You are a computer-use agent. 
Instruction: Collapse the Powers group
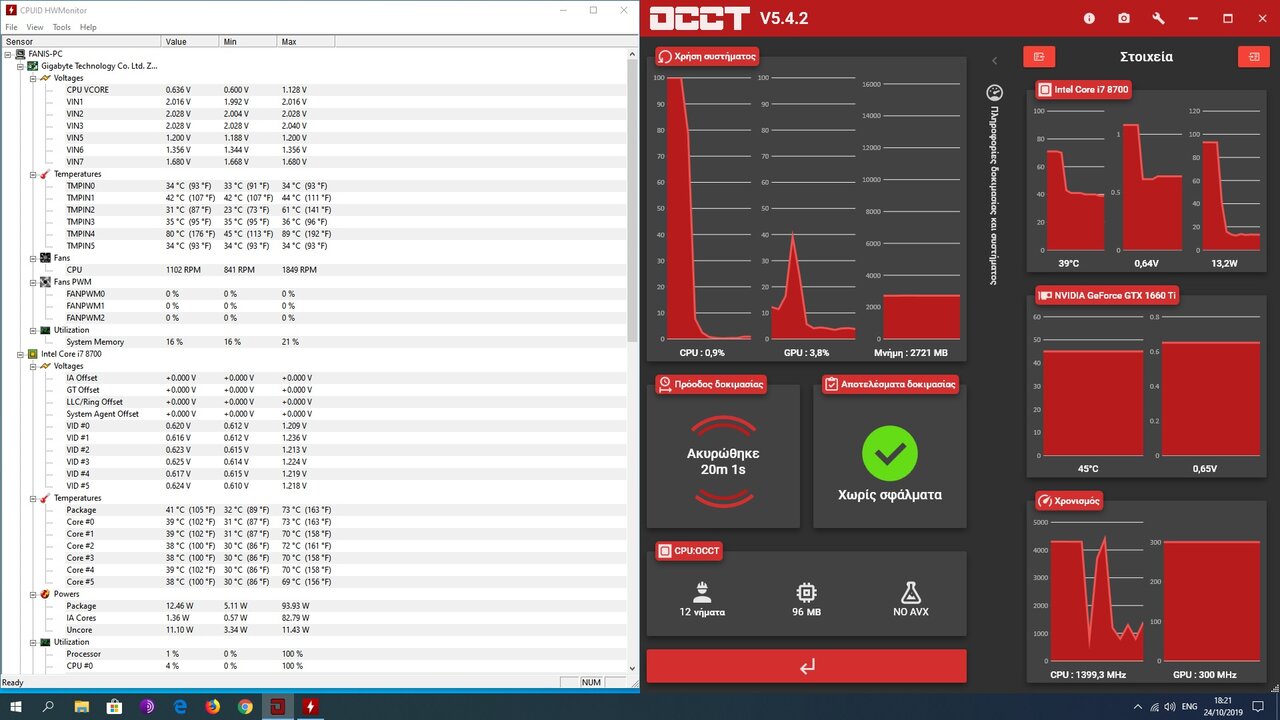pos(32,594)
